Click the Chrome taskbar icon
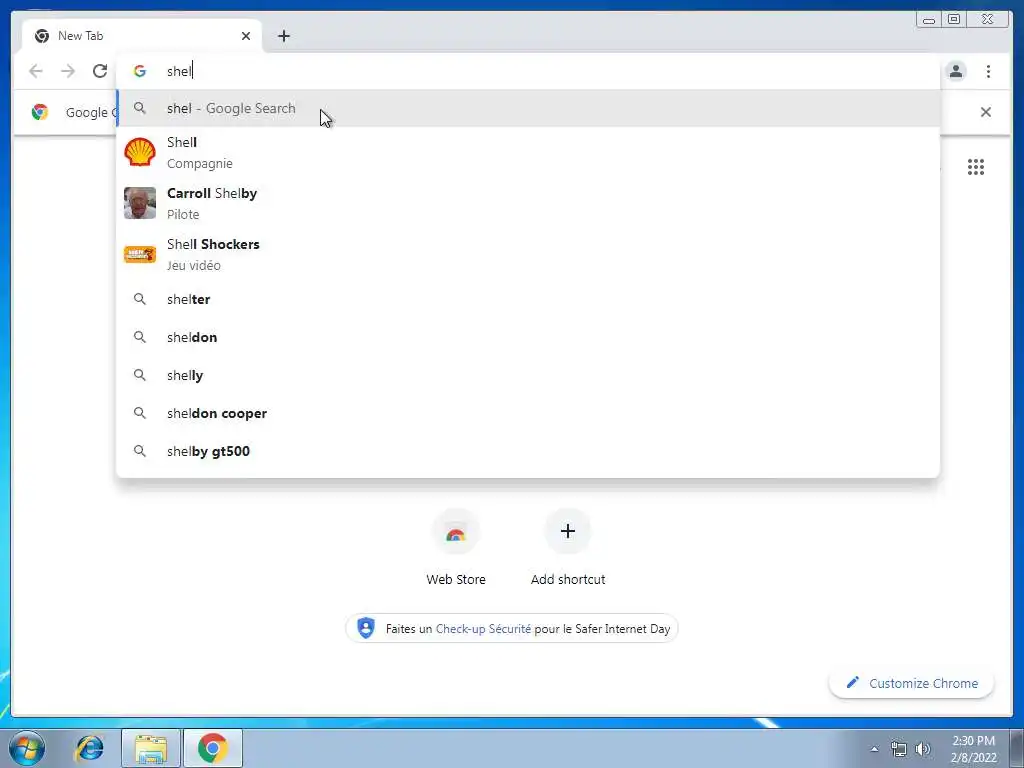The image size is (1024, 768). [x=212, y=748]
